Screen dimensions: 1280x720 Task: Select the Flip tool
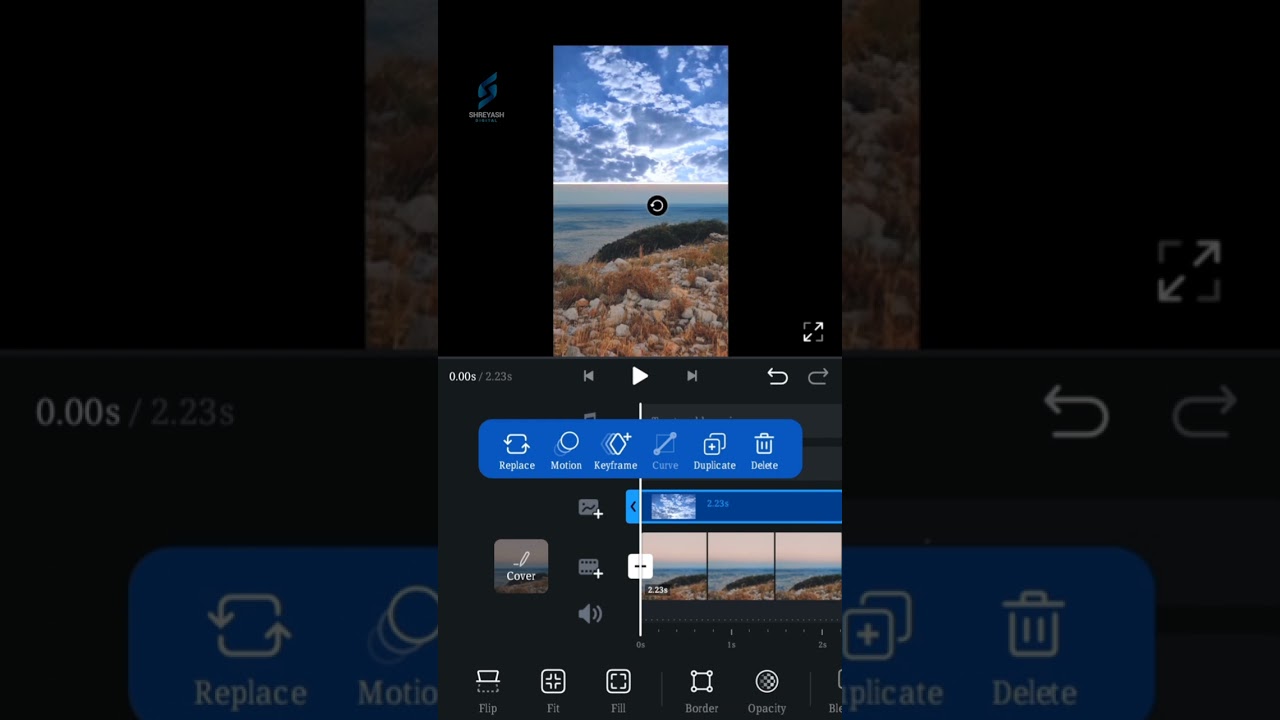[488, 691]
